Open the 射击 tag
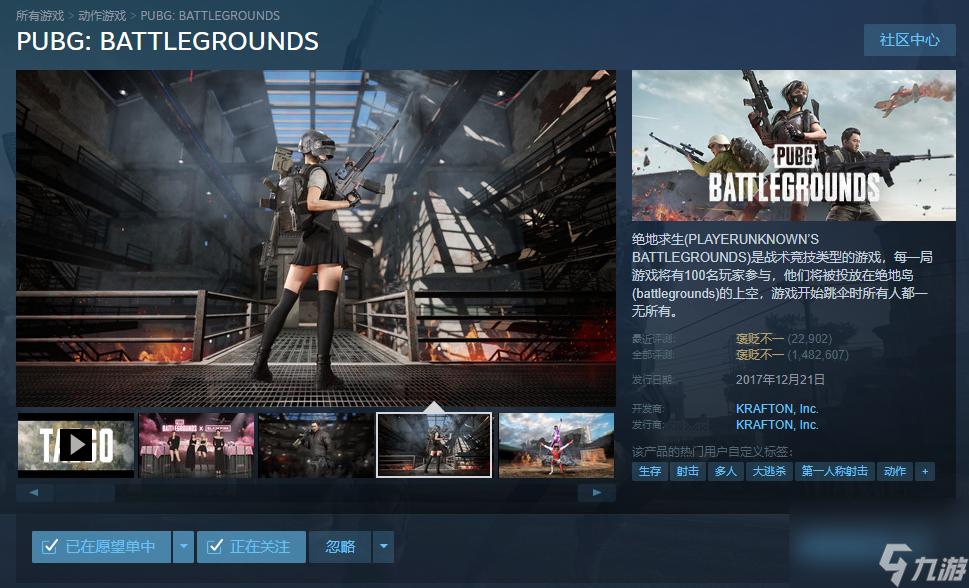 pos(688,471)
